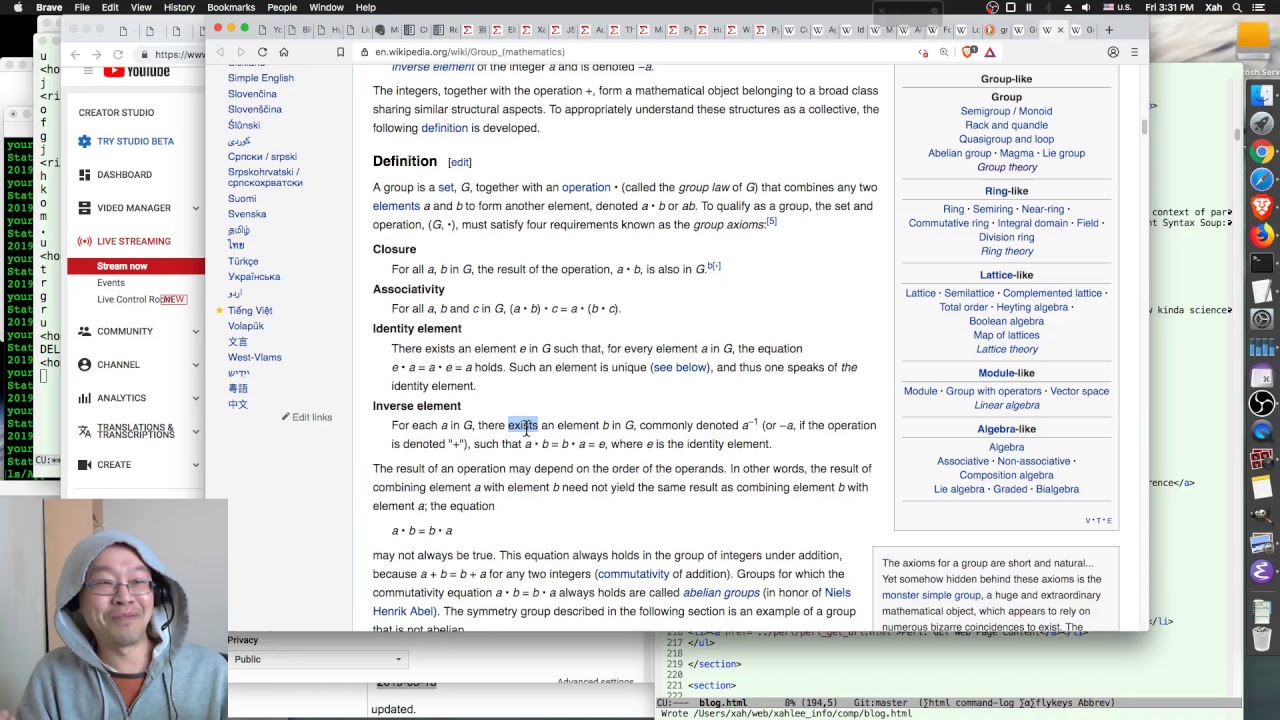Open Terminal from the dock
The image size is (1280, 720).
point(1262,264)
